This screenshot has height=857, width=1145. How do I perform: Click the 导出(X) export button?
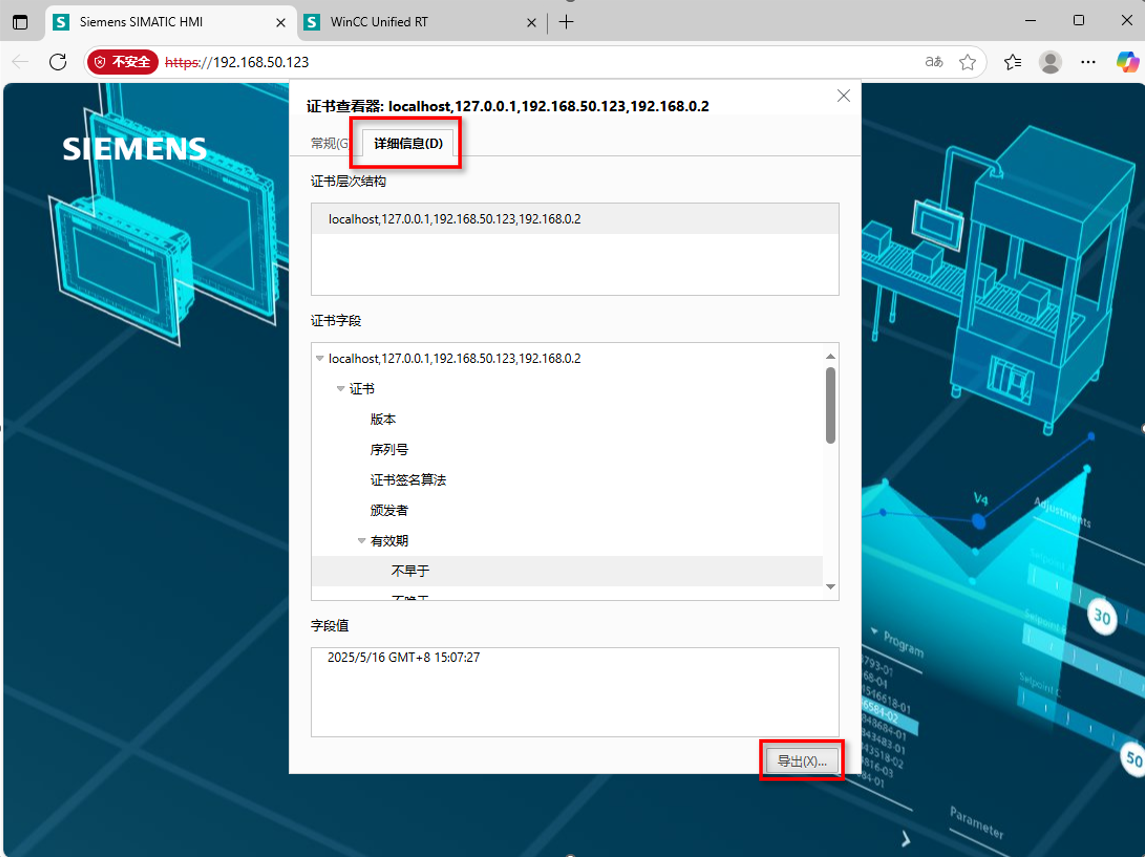coord(802,760)
